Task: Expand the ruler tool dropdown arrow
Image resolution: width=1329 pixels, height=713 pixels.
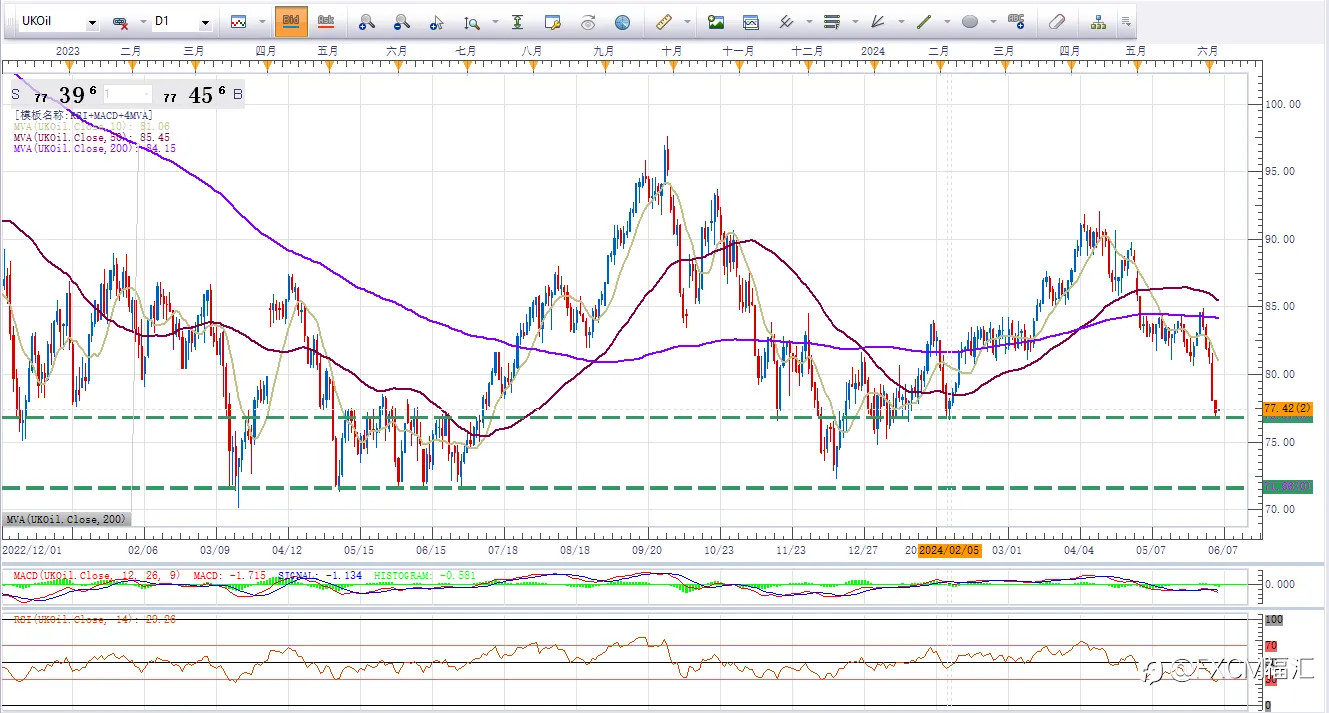Action: pyautogui.click(x=687, y=21)
